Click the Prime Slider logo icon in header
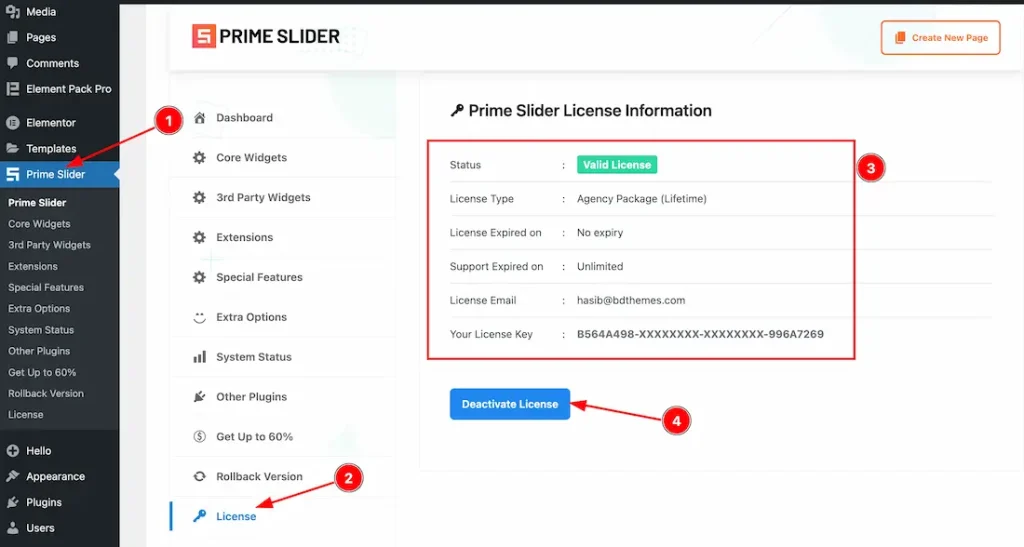The image size is (1024, 547). (204, 37)
